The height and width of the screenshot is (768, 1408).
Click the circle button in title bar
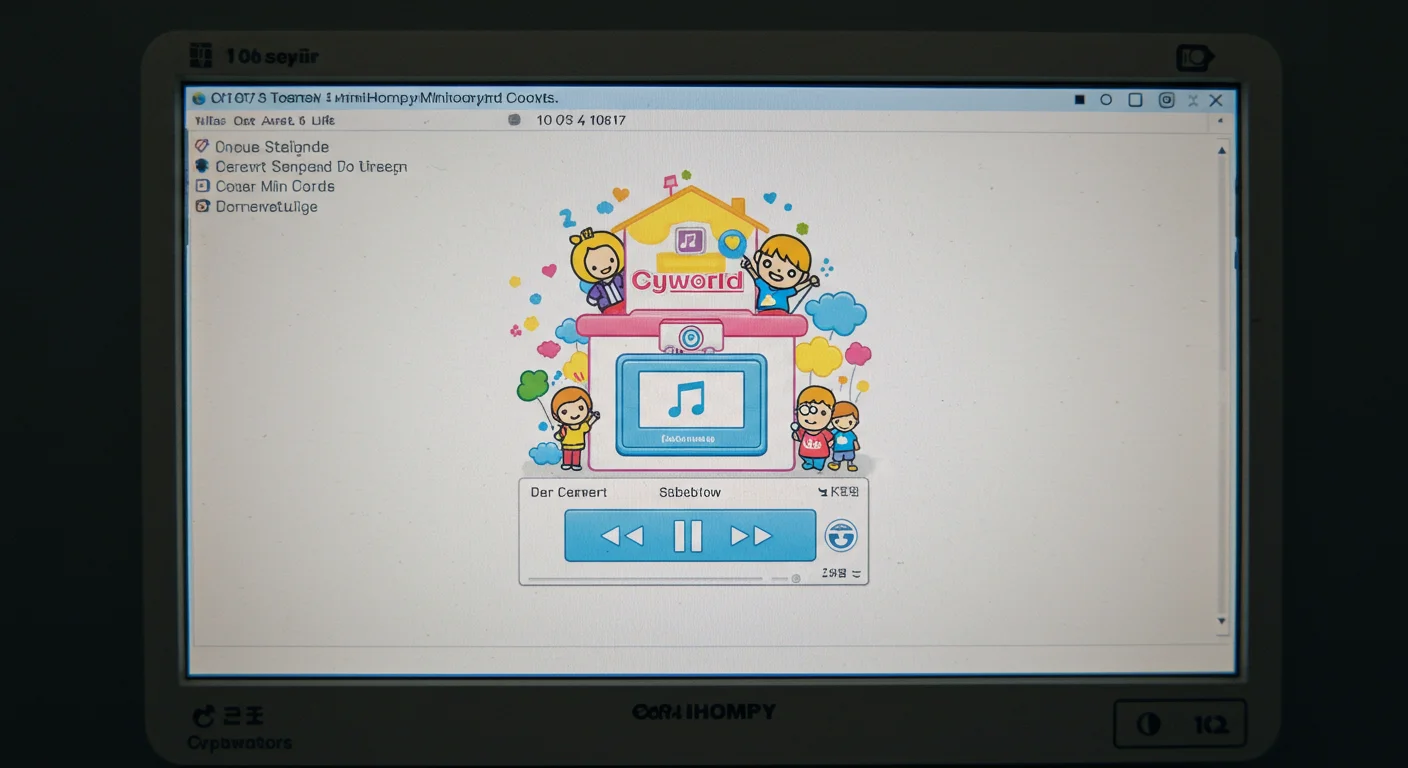point(1106,100)
